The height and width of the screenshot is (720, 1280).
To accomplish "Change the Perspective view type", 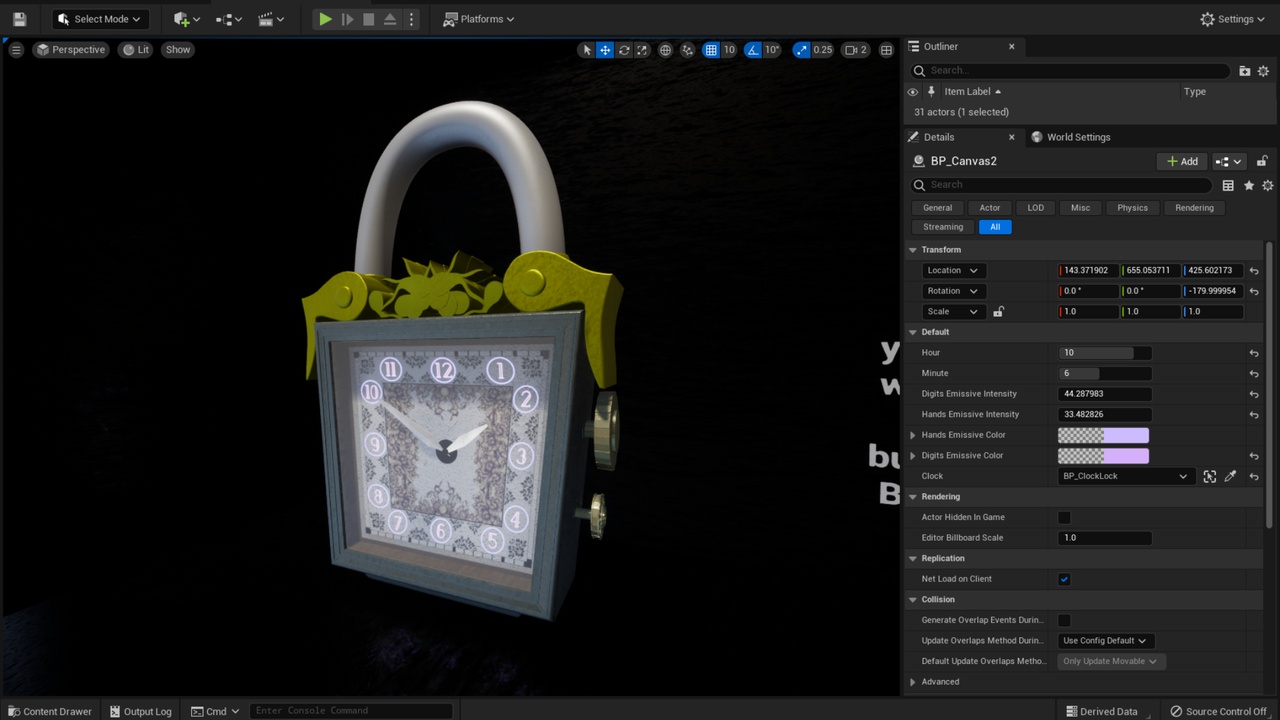I will point(71,50).
